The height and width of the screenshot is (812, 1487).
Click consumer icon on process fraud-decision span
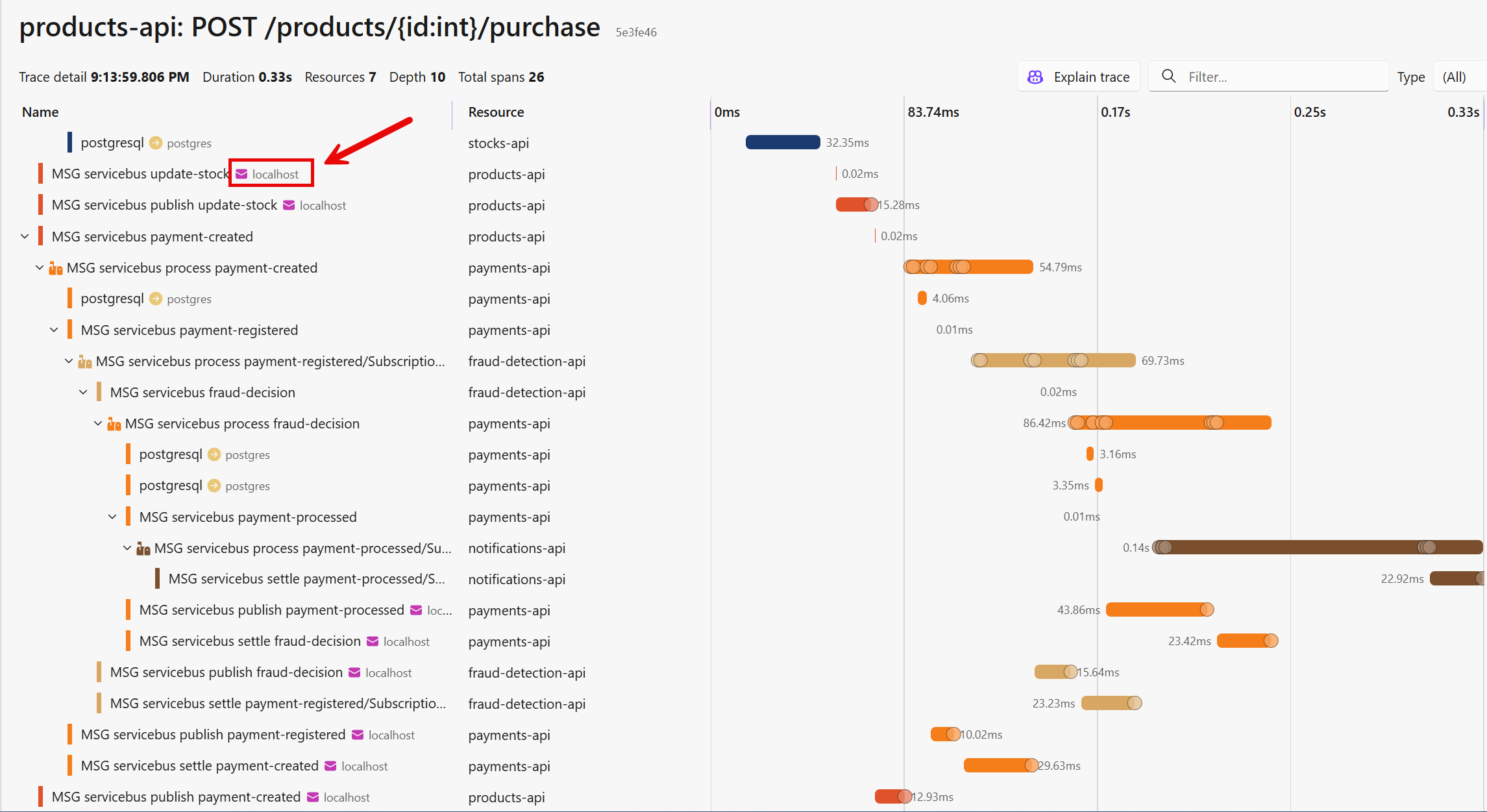tap(114, 424)
